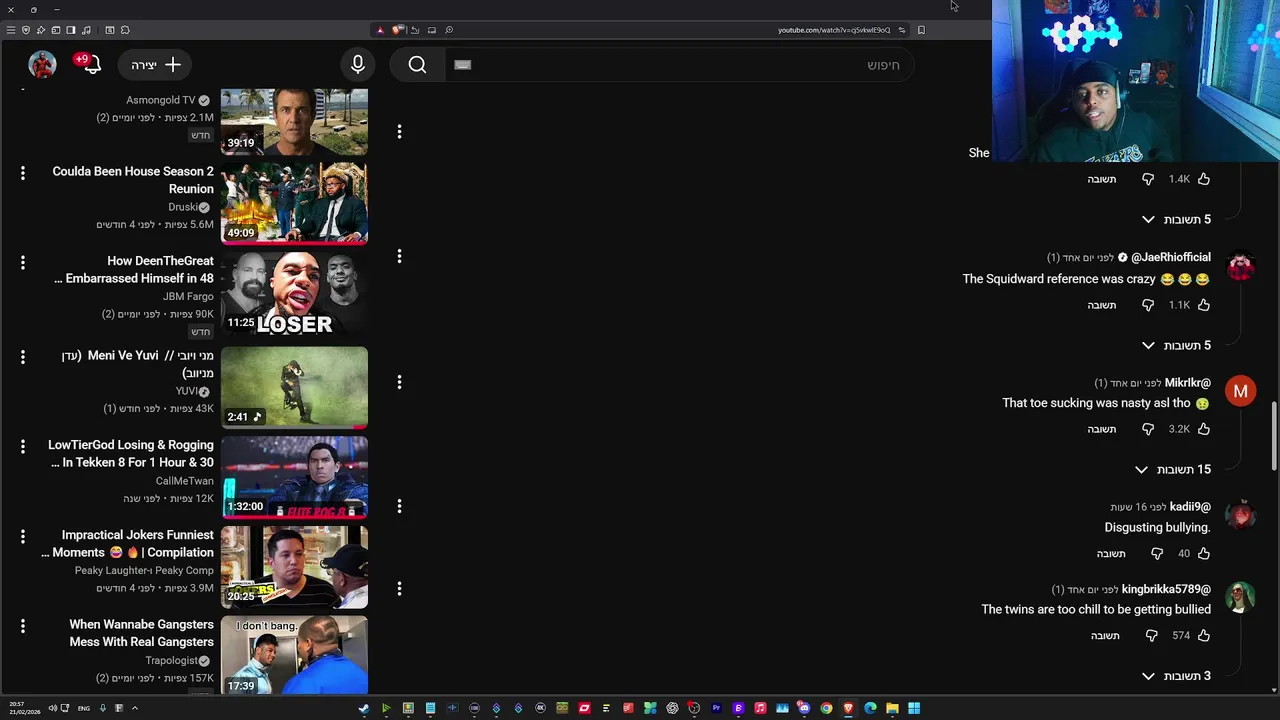The image size is (1280, 720).
Task: Open Premiere Pro from the taskbar
Action: tap(716, 708)
